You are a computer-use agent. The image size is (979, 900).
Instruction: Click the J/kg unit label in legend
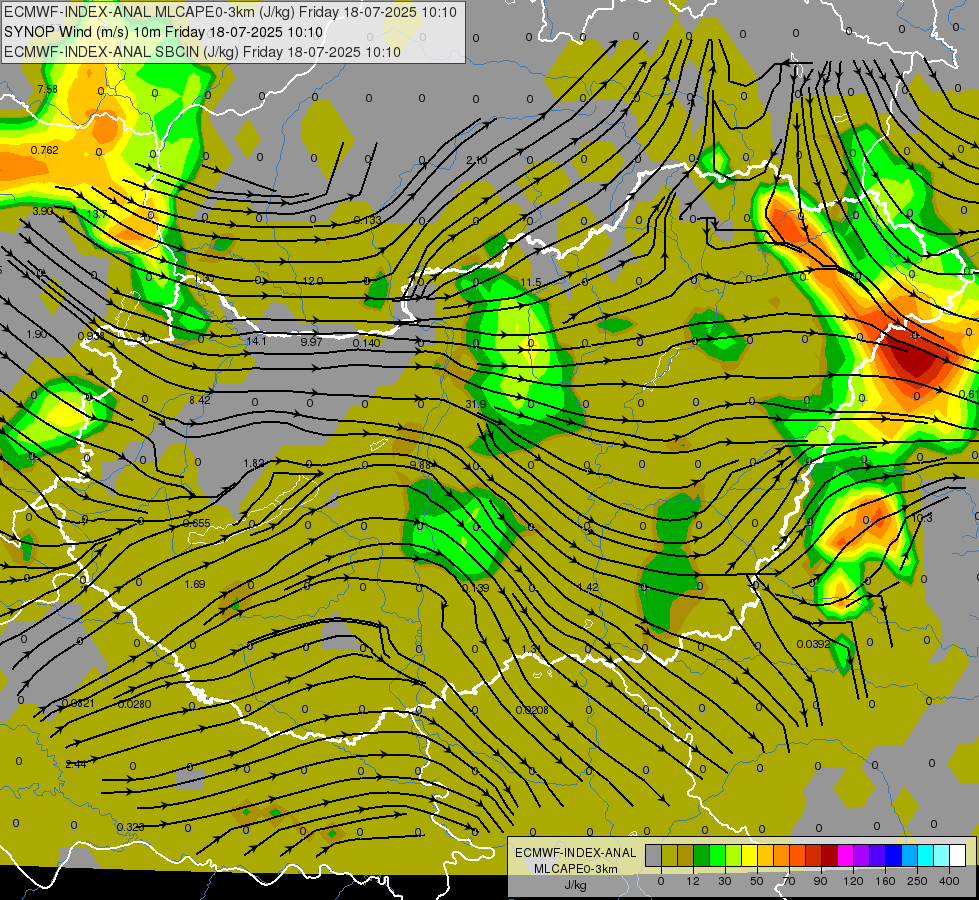pyautogui.click(x=576, y=885)
